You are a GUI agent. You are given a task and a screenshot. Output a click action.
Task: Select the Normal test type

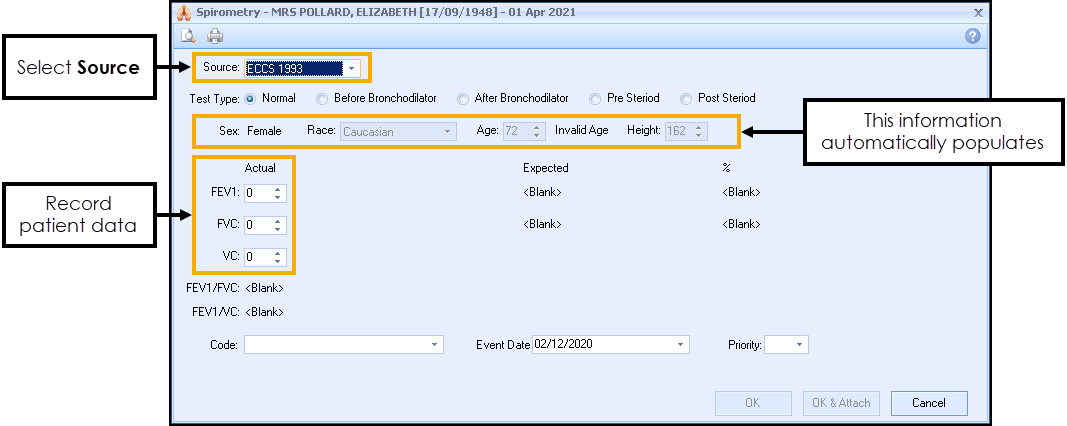(x=250, y=98)
